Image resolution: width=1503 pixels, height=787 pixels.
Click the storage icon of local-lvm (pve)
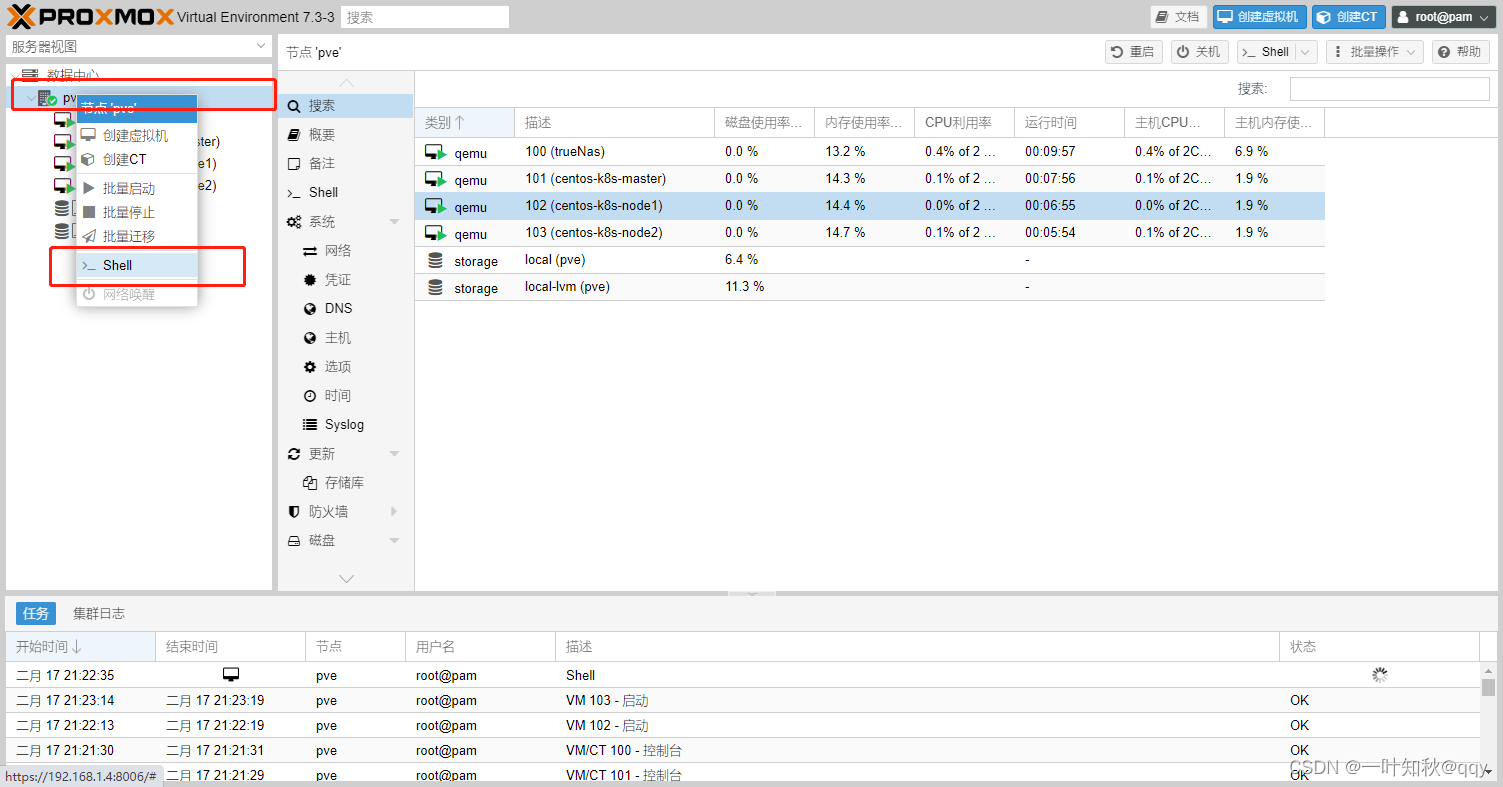435,287
